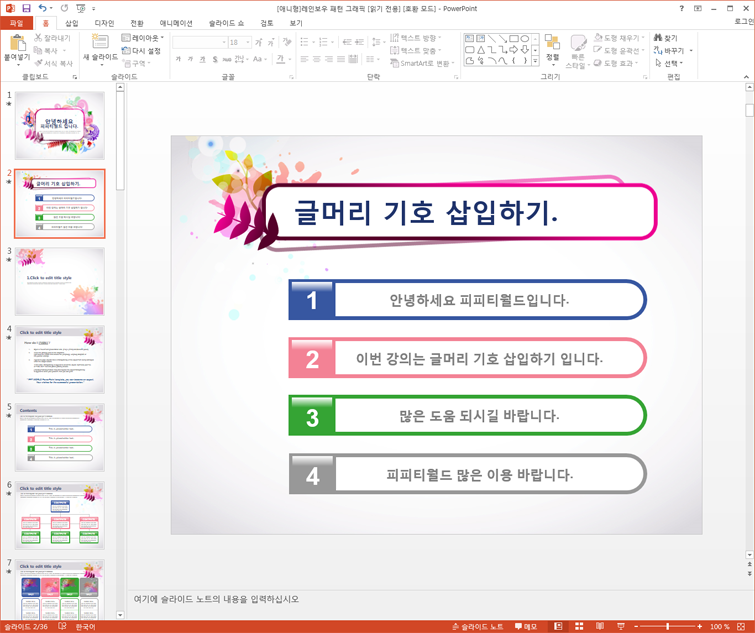Viewport: 755px width, 633px height.
Task: Click the Cut (잘라내기) scissors button
Action: pos(52,38)
